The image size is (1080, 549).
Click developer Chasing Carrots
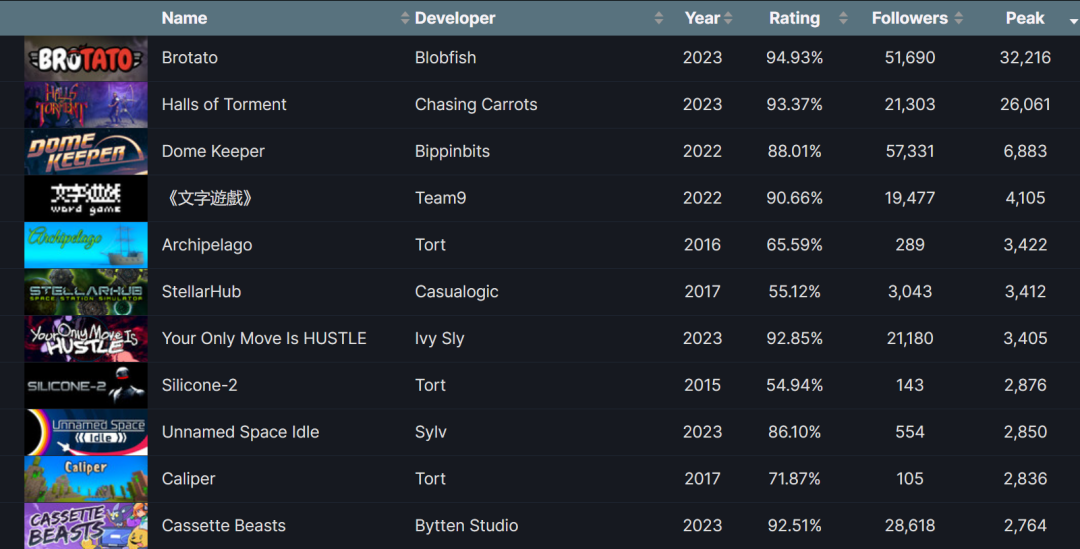[476, 104]
